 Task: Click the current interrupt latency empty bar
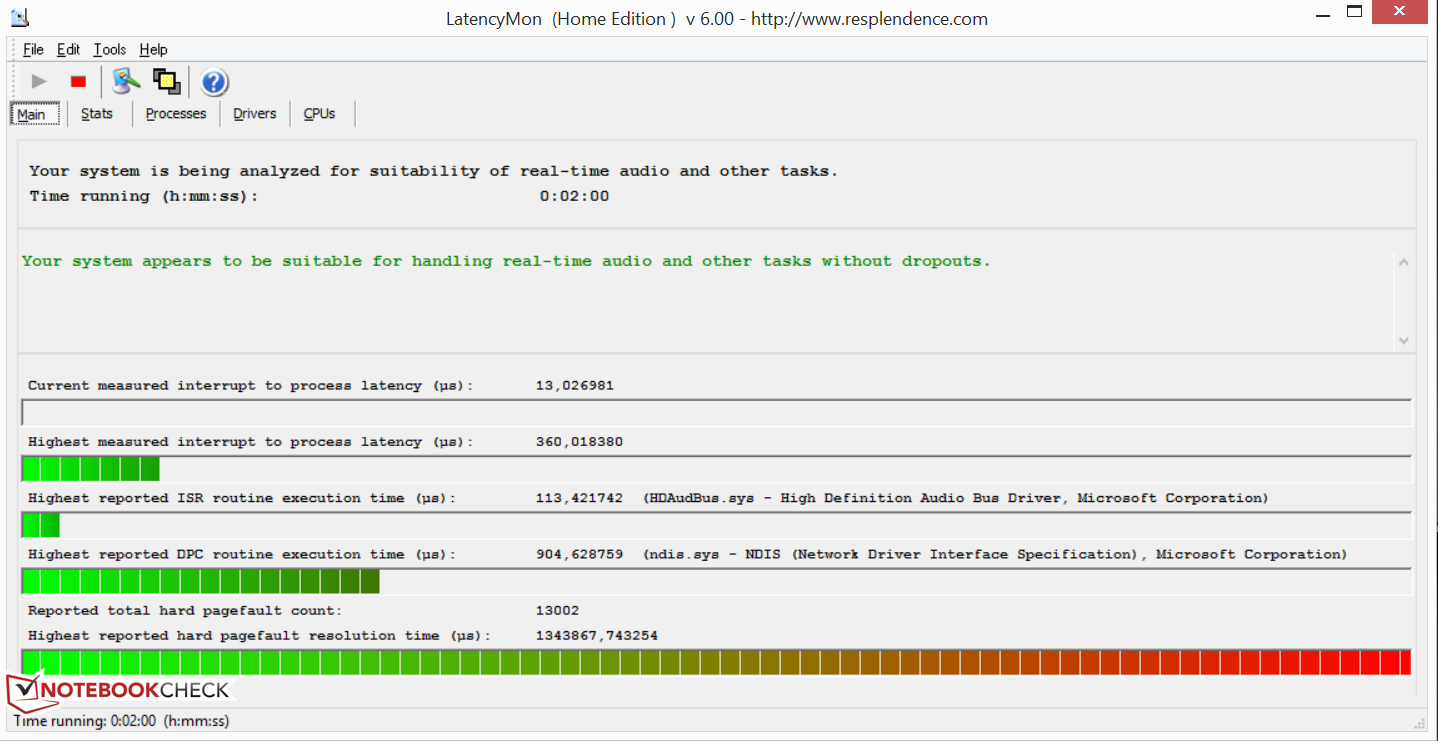tap(716, 413)
